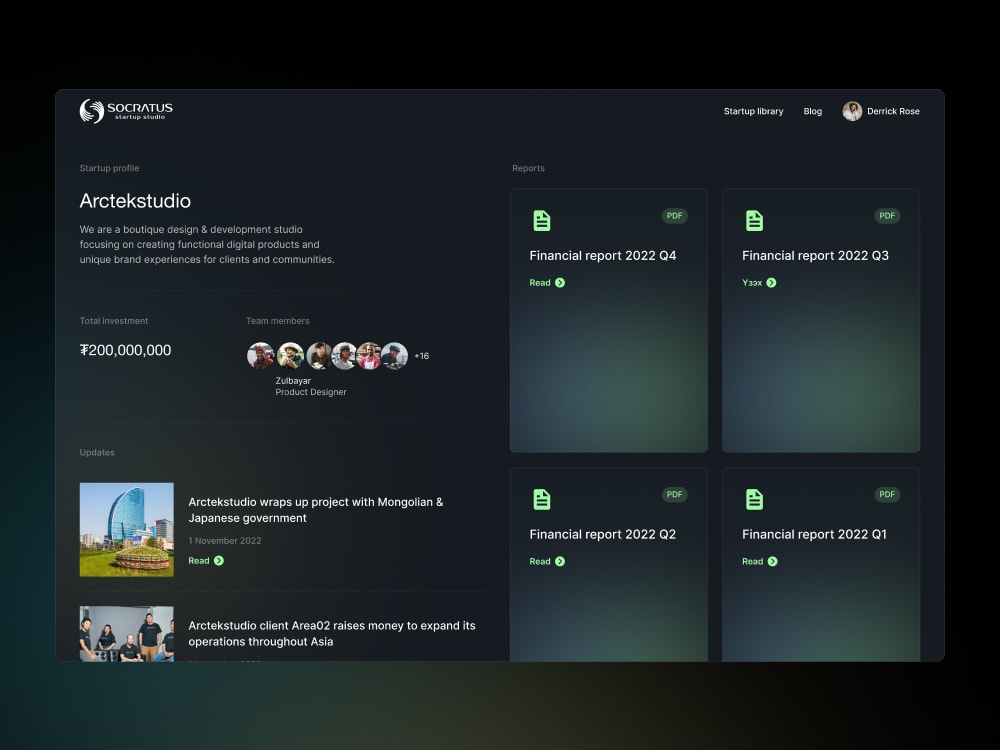1000x750 pixels.
Task: Click the Team members label
Action: [x=277, y=321]
